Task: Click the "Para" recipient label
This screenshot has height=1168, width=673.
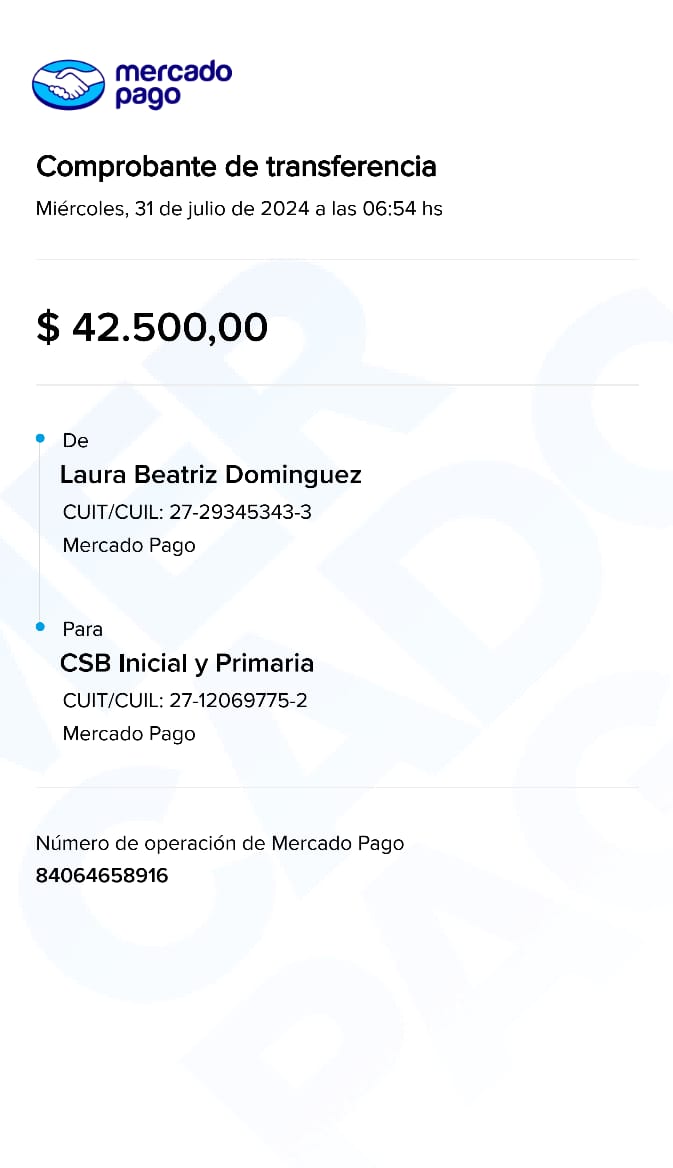Action: (82, 629)
